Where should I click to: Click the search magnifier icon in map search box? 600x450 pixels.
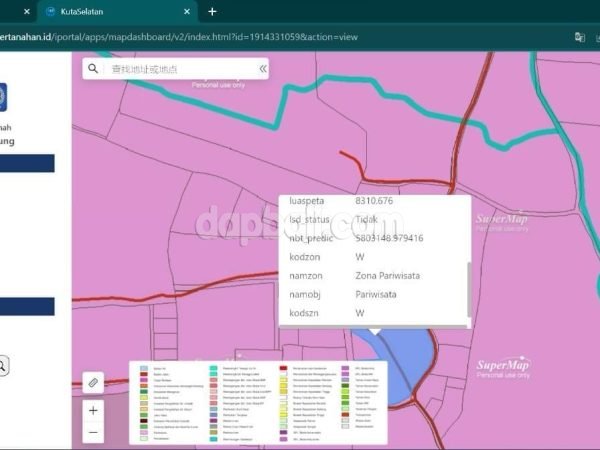[93, 69]
